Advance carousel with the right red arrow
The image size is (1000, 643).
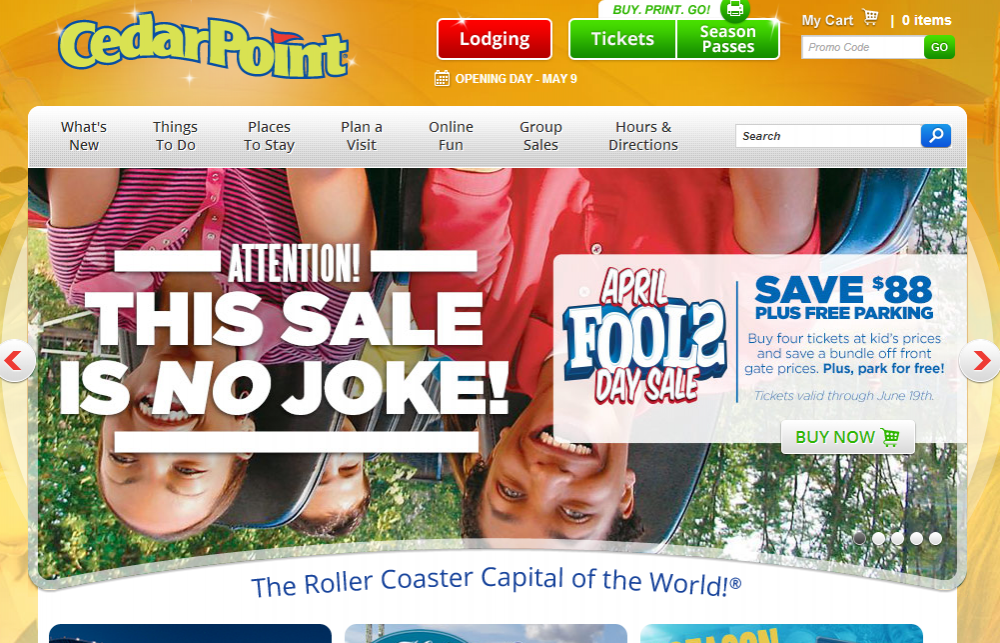[981, 361]
